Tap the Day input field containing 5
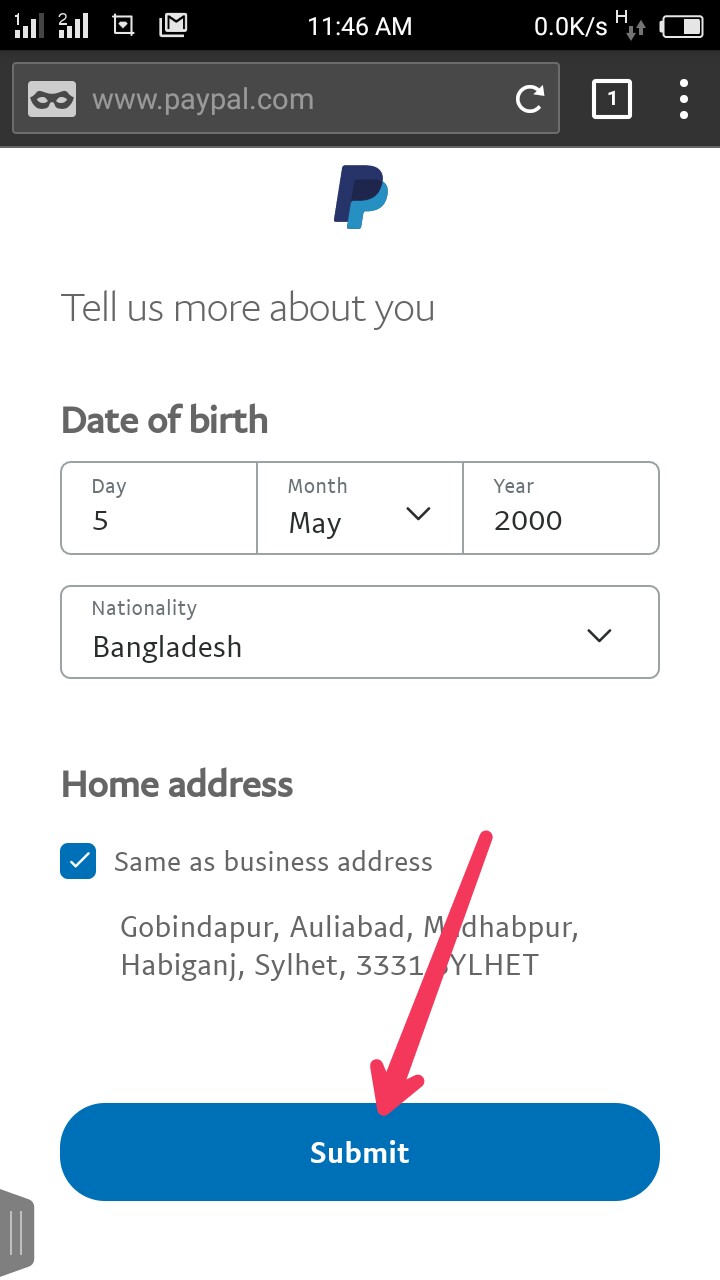 tap(158, 510)
